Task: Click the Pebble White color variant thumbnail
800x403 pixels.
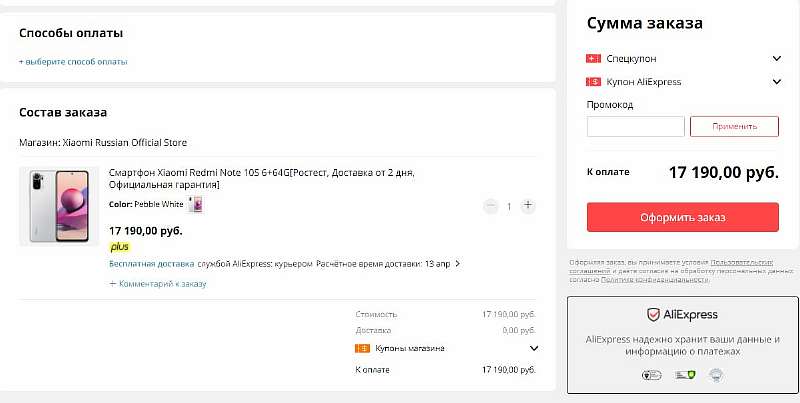Action: [x=196, y=205]
